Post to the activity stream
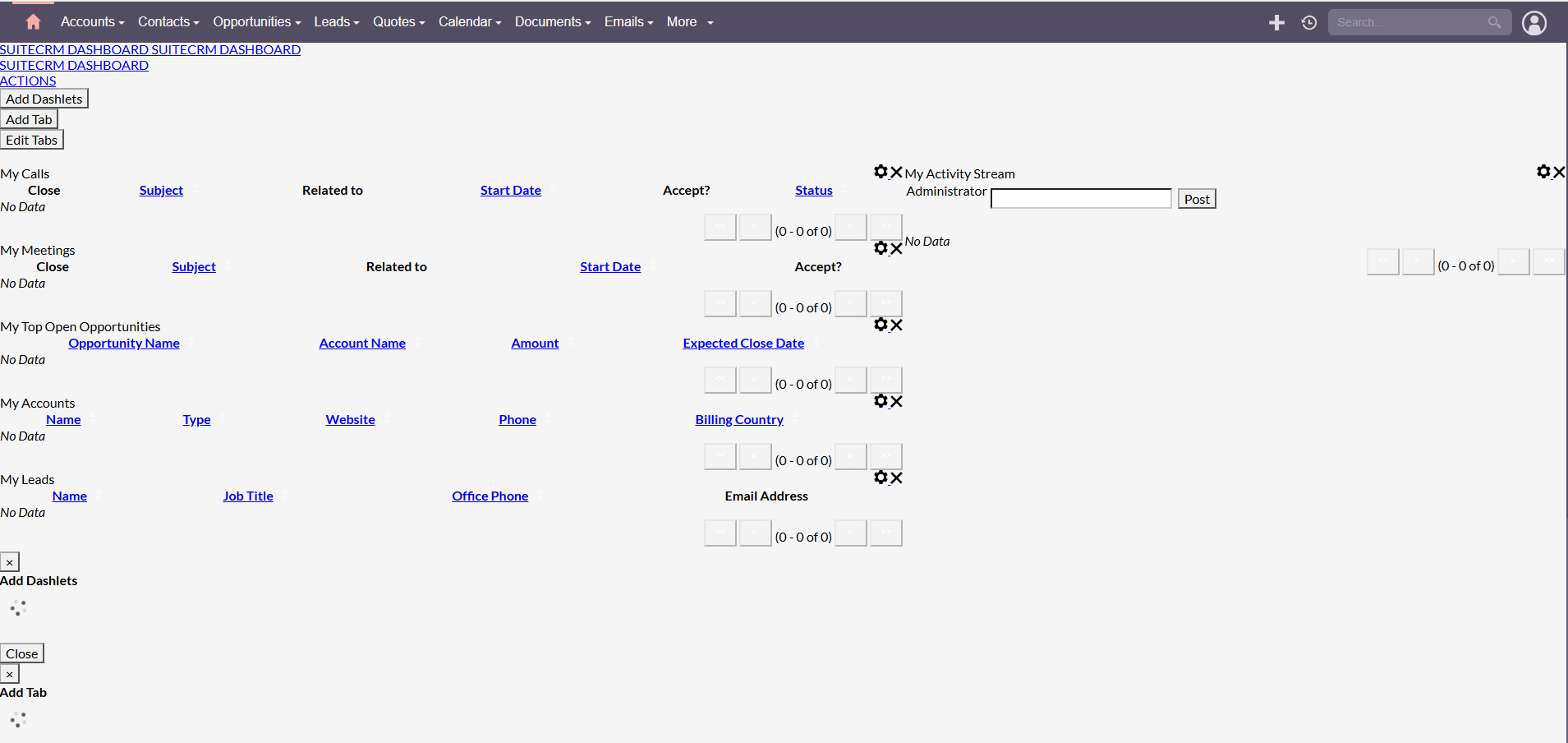Viewport: 1568px width, 743px height. 1197,199
